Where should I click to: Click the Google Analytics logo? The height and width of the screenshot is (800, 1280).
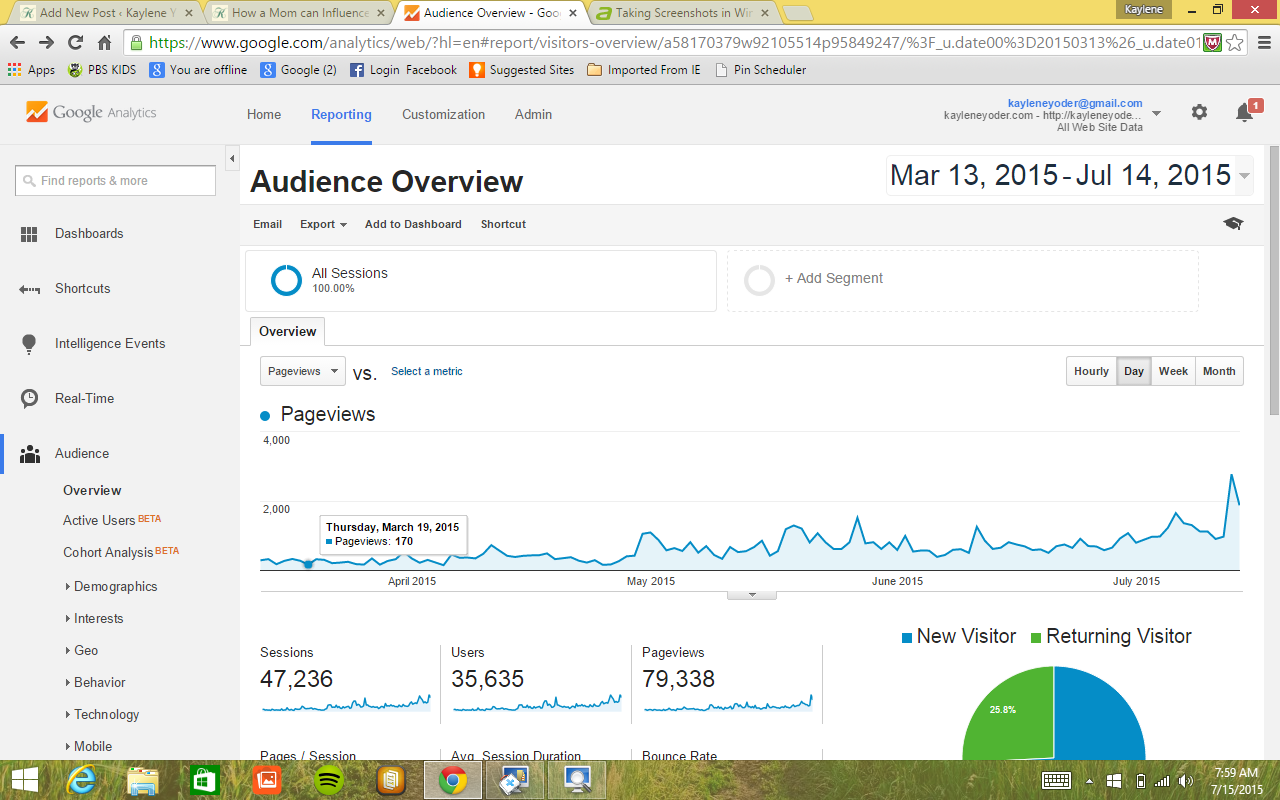coord(91,113)
